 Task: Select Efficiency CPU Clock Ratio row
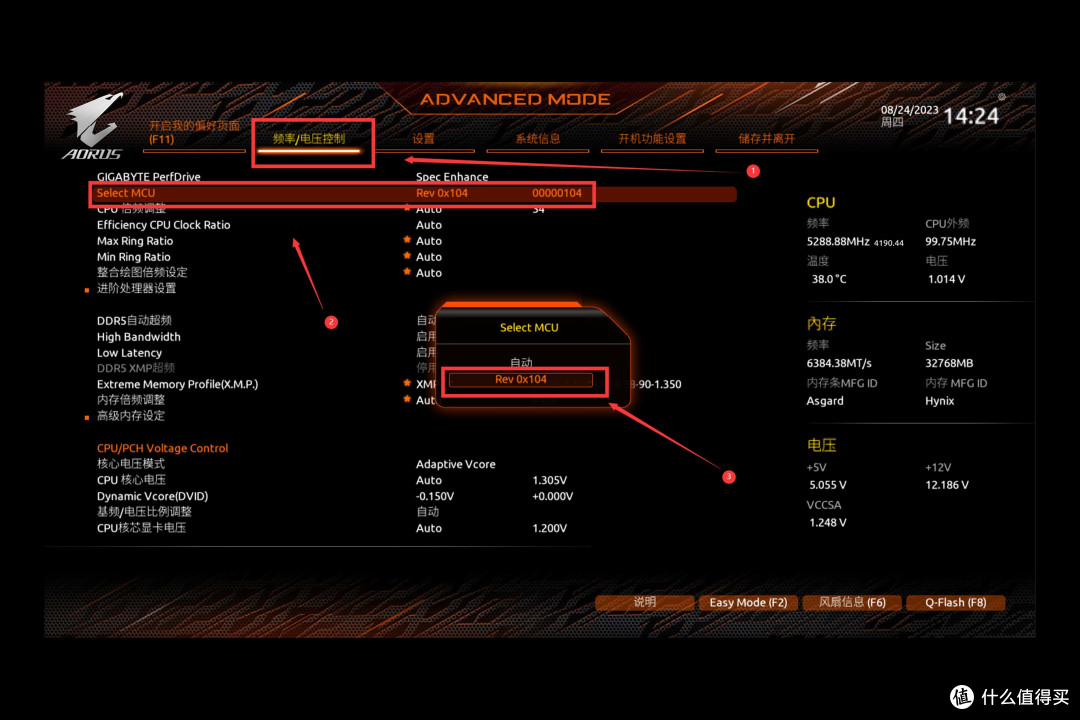coord(163,225)
